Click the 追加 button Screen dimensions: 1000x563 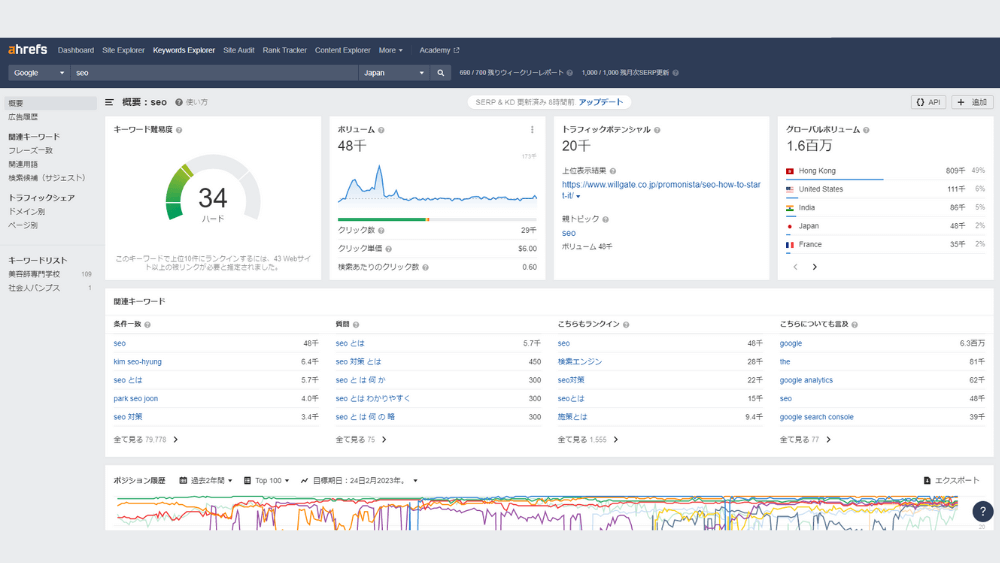click(972, 102)
